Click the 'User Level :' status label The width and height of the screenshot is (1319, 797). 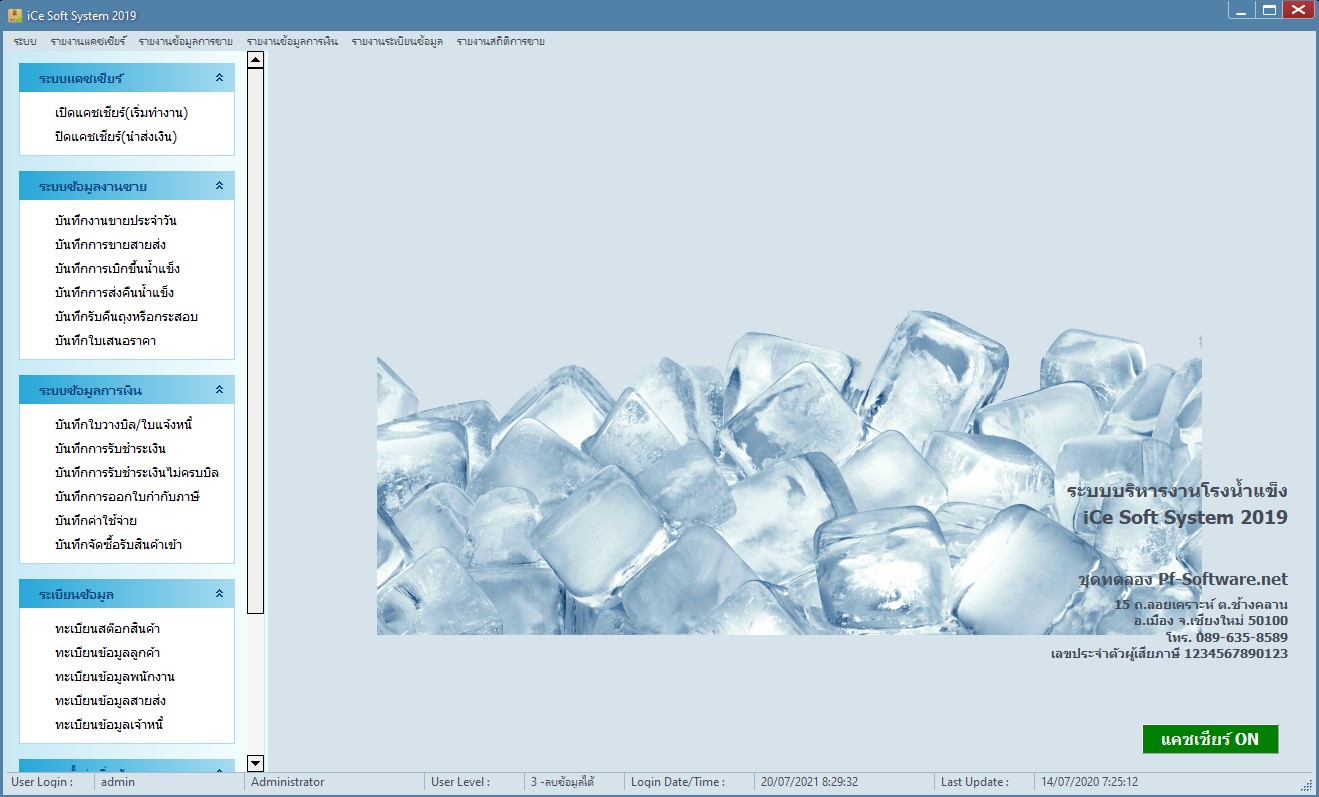pyautogui.click(x=460, y=782)
